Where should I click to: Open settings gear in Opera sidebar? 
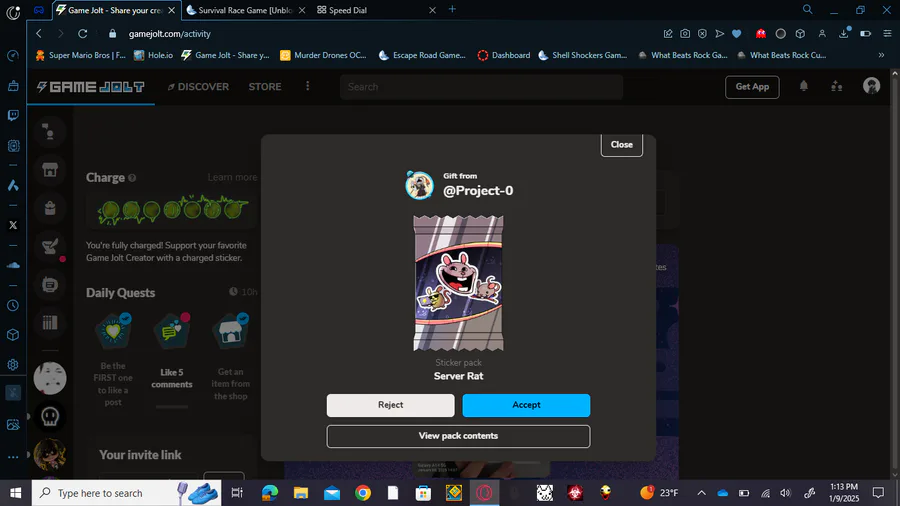[13, 365]
